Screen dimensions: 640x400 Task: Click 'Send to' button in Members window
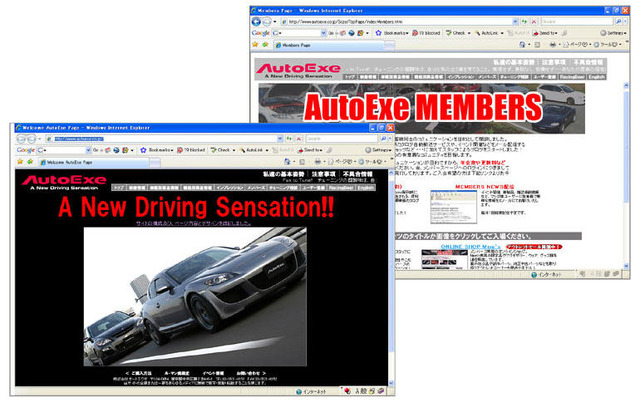pyautogui.click(x=544, y=33)
